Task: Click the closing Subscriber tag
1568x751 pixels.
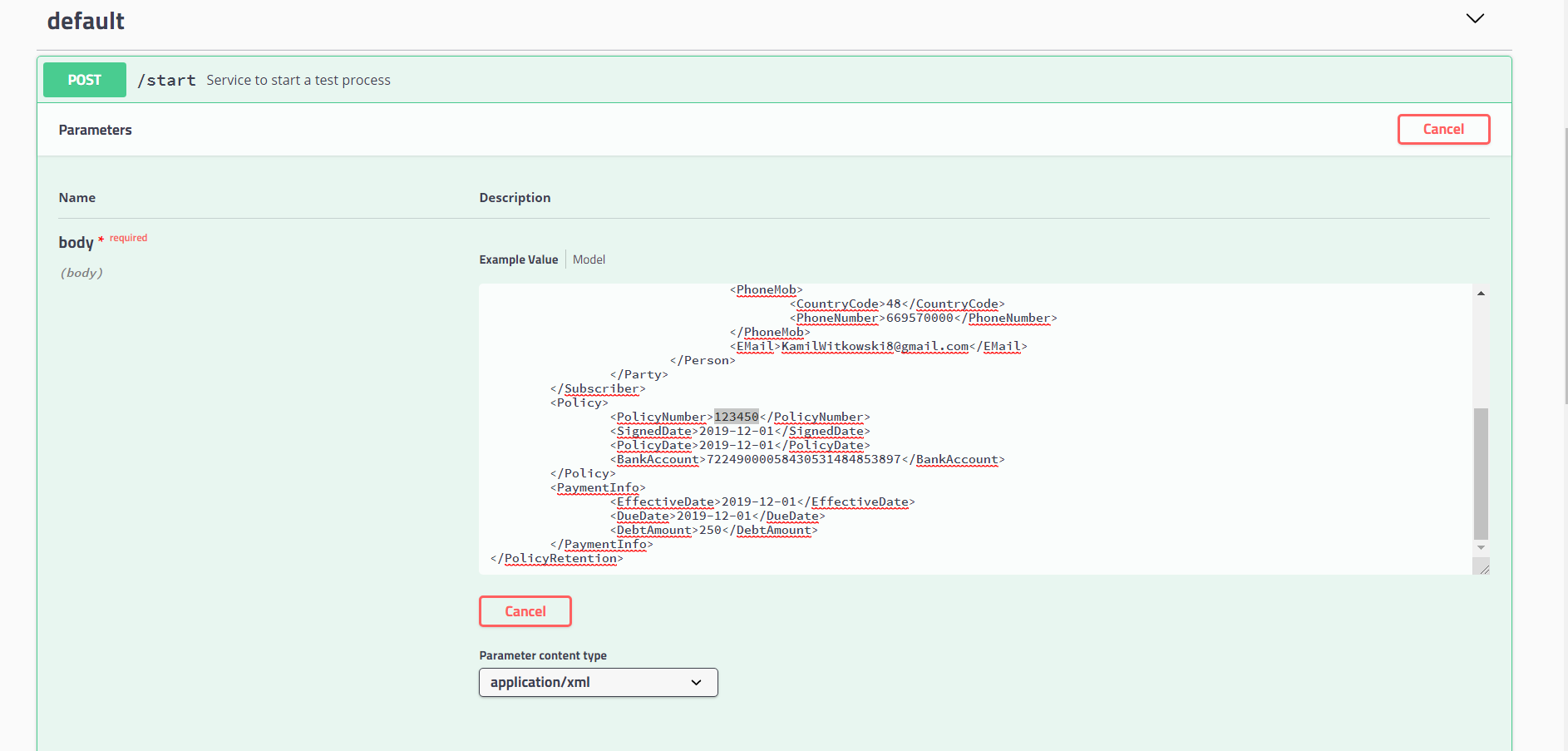Action: tap(598, 388)
